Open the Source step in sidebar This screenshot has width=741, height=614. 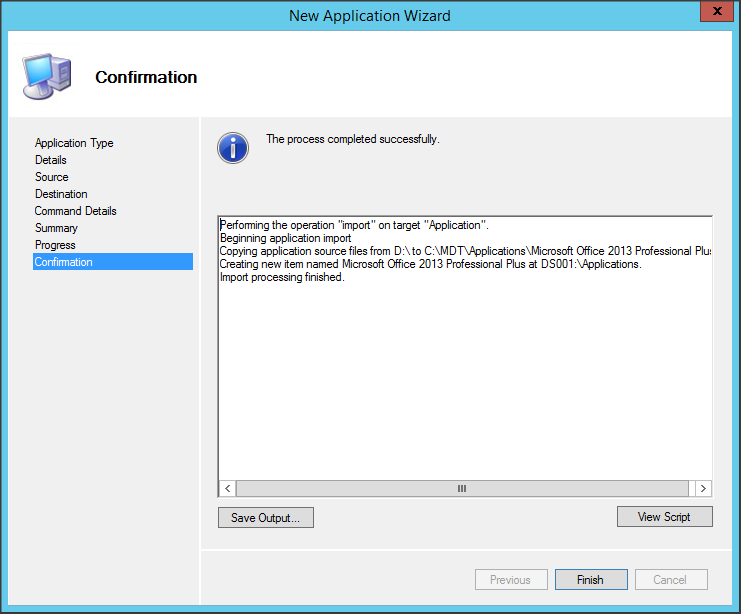52,177
